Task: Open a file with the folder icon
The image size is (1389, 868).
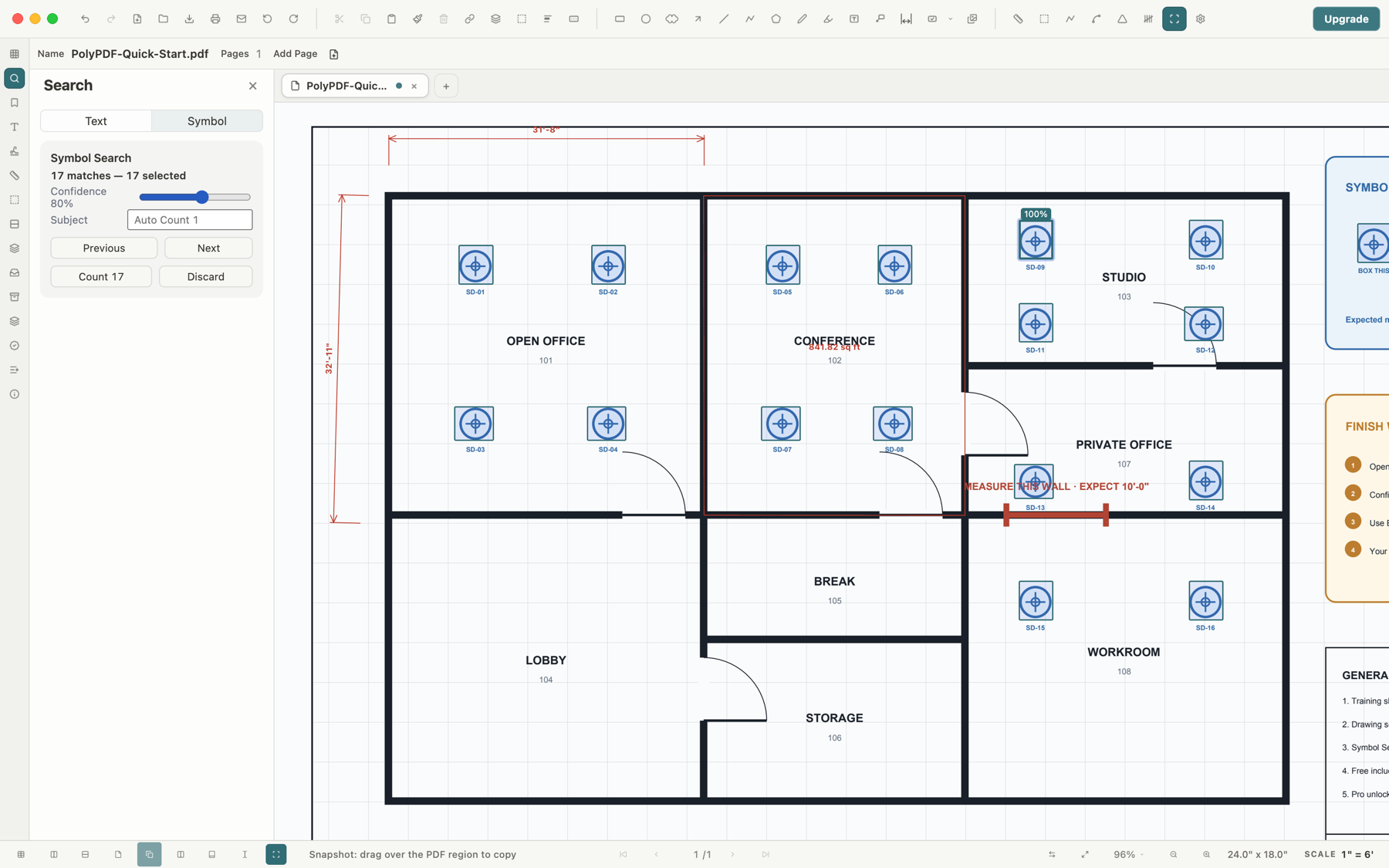Action: pyautogui.click(x=163, y=19)
